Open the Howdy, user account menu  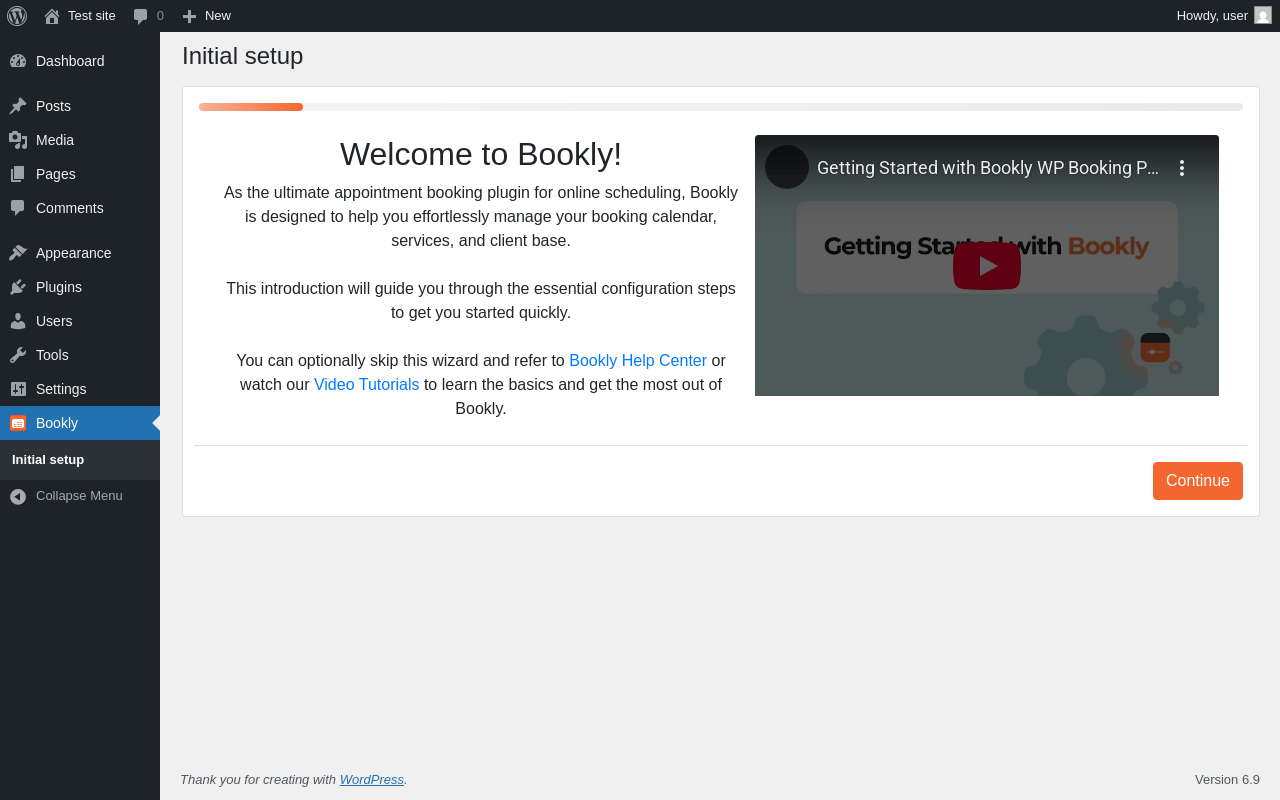point(1224,15)
